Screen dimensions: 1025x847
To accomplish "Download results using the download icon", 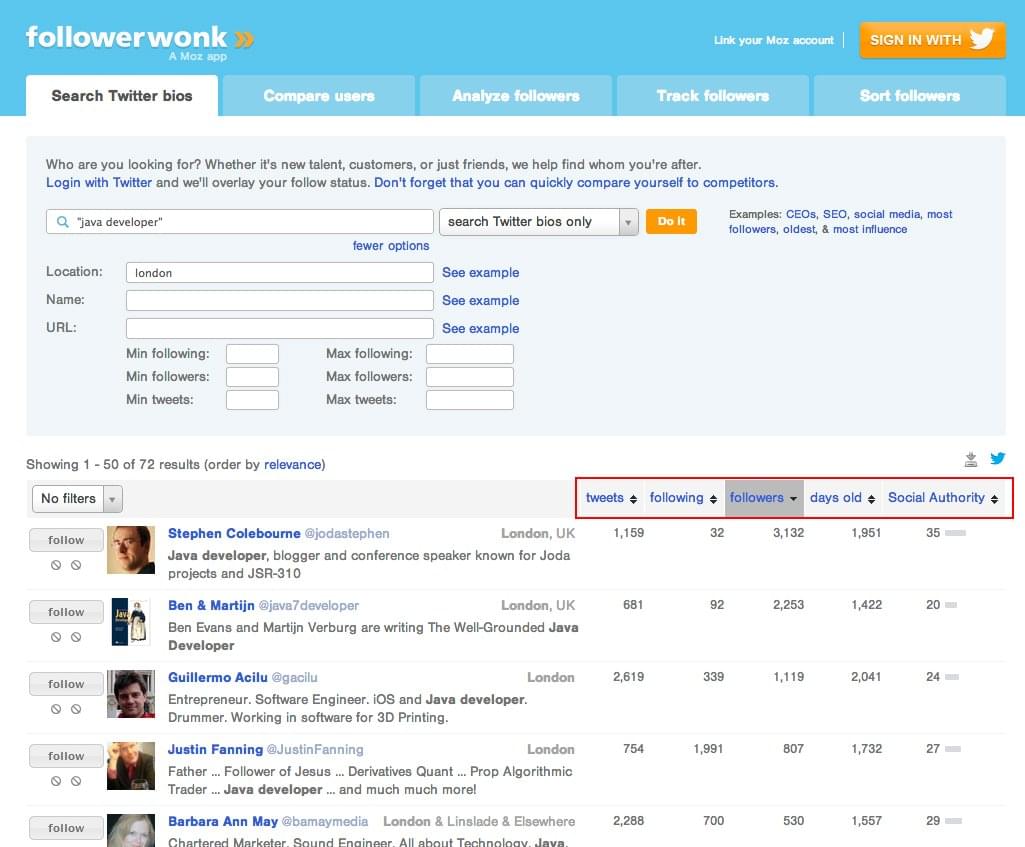I will tap(971, 459).
